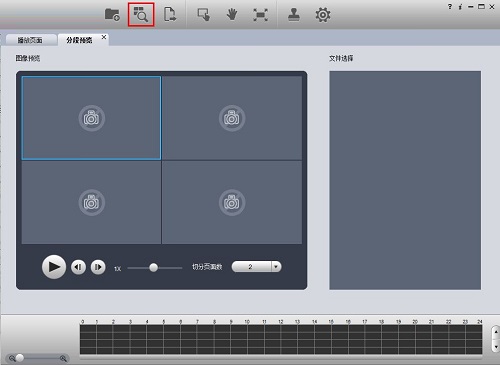The image size is (500, 365).
Task: Select the pointer selection tool icon
Action: [204, 15]
